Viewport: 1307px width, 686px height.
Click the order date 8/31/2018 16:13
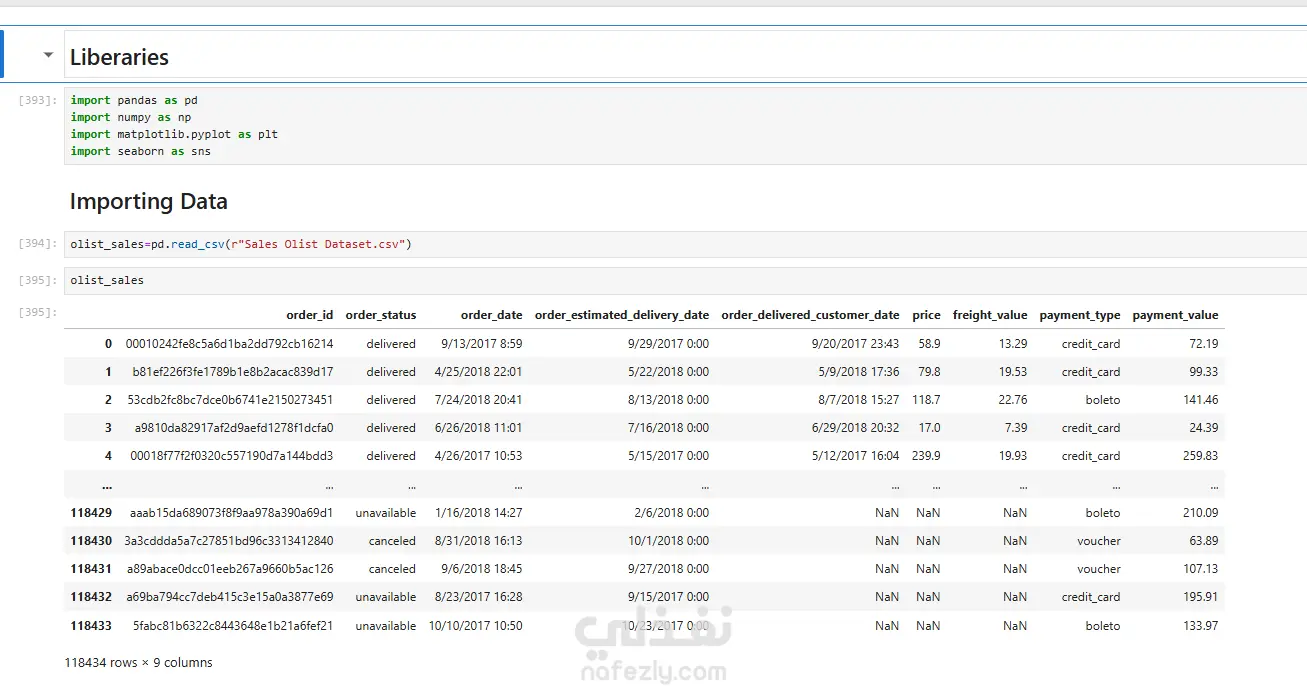(479, 541)
